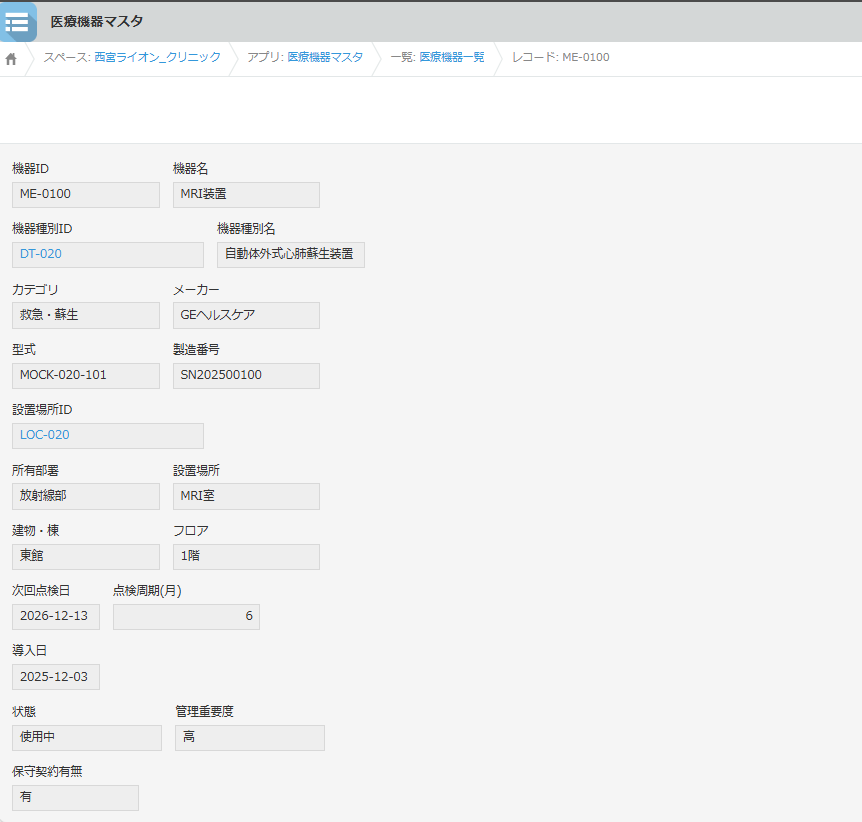Return to the 医療機器一覧 list view
This screenshot has height=822, width=862.
pyautogui.click(x=451, y=57)
